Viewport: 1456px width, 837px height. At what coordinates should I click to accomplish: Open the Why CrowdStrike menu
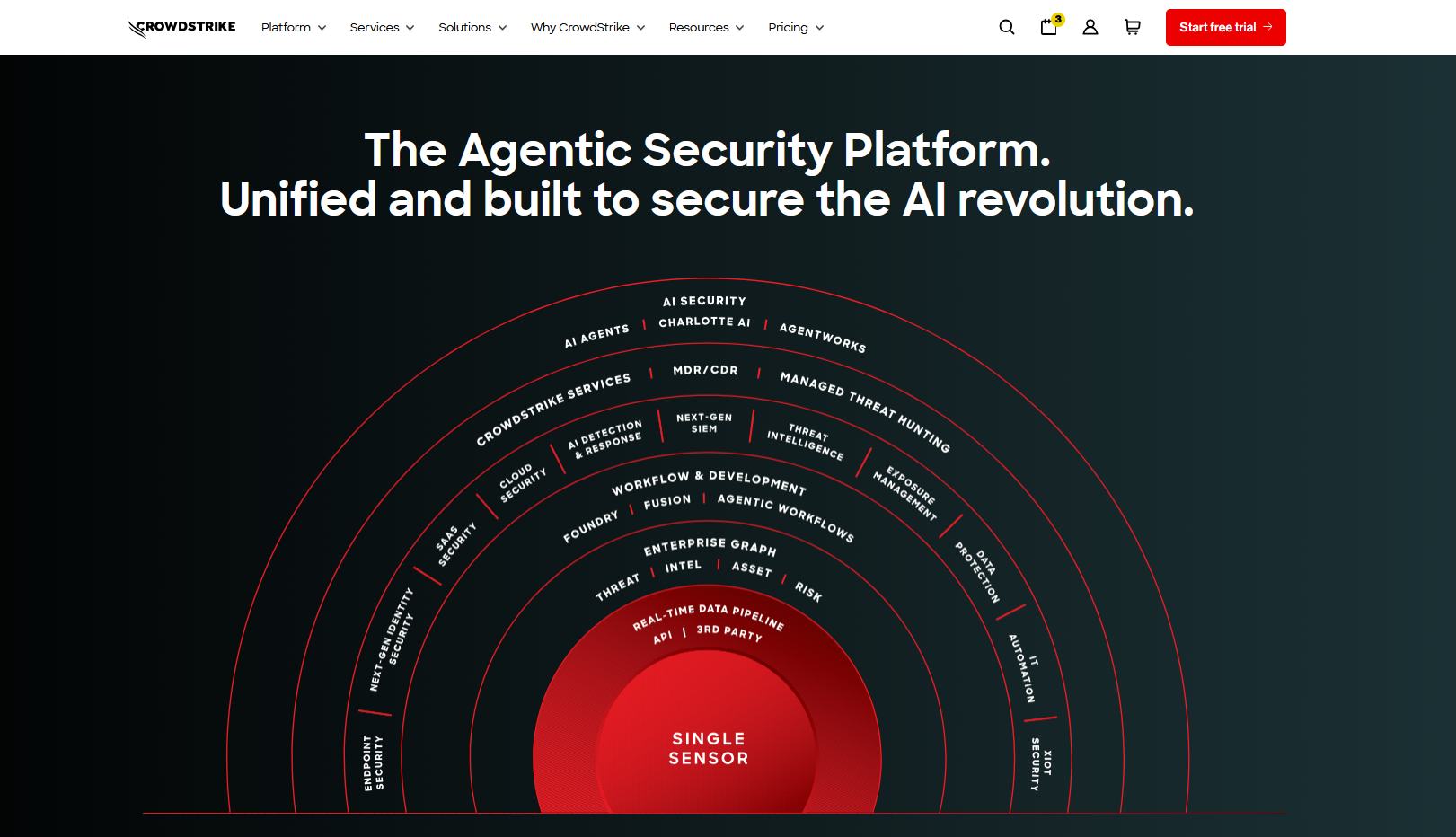588,28
